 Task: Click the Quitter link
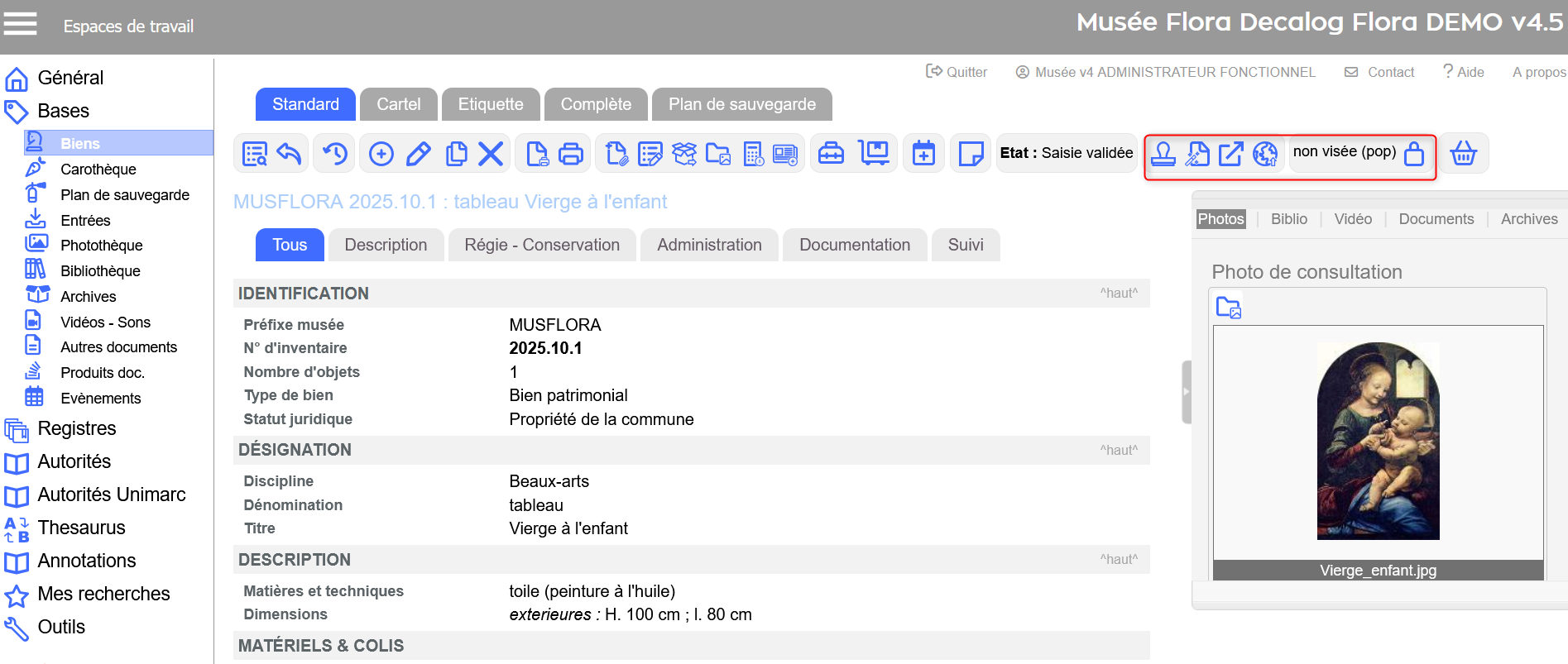(x=957, y=72)
